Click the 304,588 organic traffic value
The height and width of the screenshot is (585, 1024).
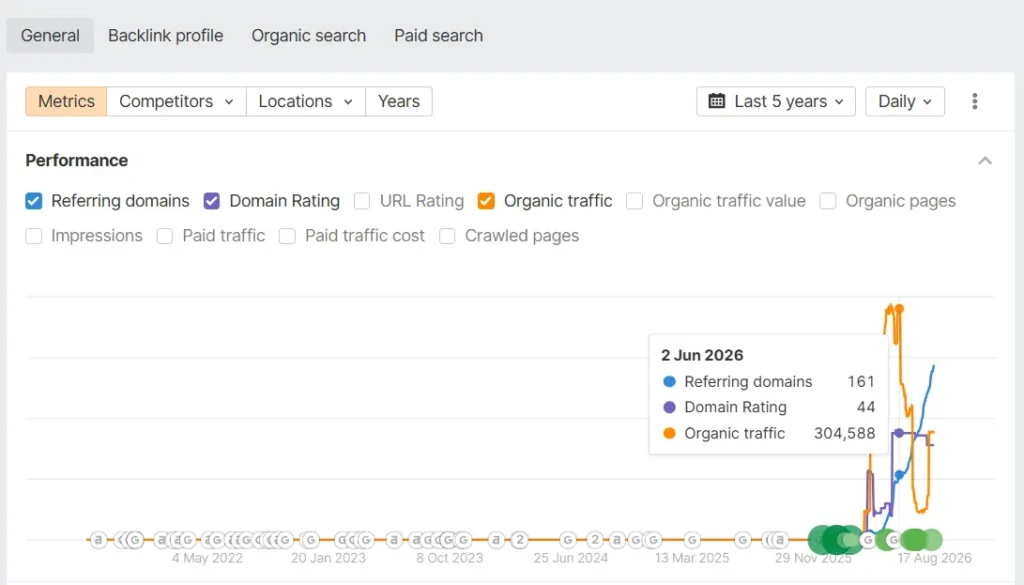[844, 434]
